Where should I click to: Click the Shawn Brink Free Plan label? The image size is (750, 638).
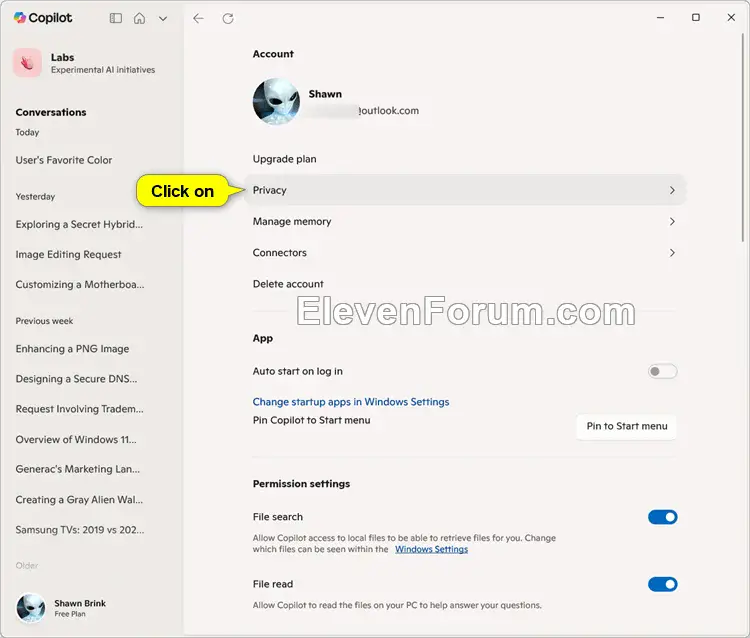click(x=80, y=608)
